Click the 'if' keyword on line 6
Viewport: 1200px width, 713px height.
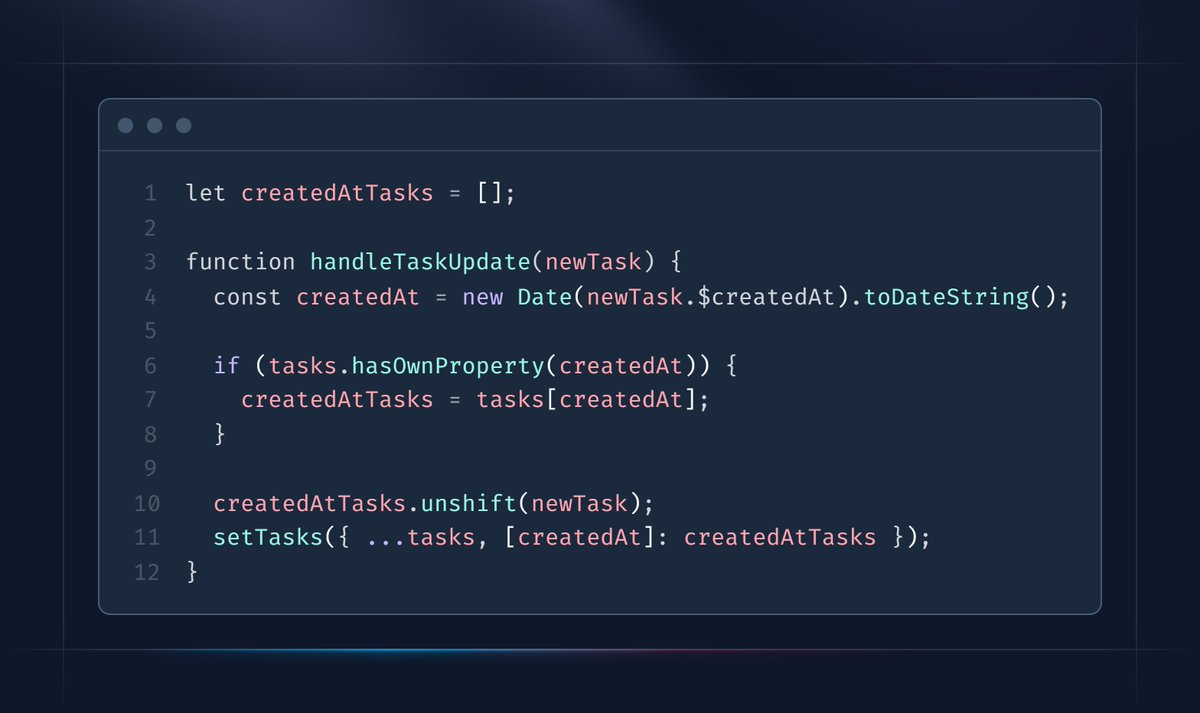(x=227, y=366)
